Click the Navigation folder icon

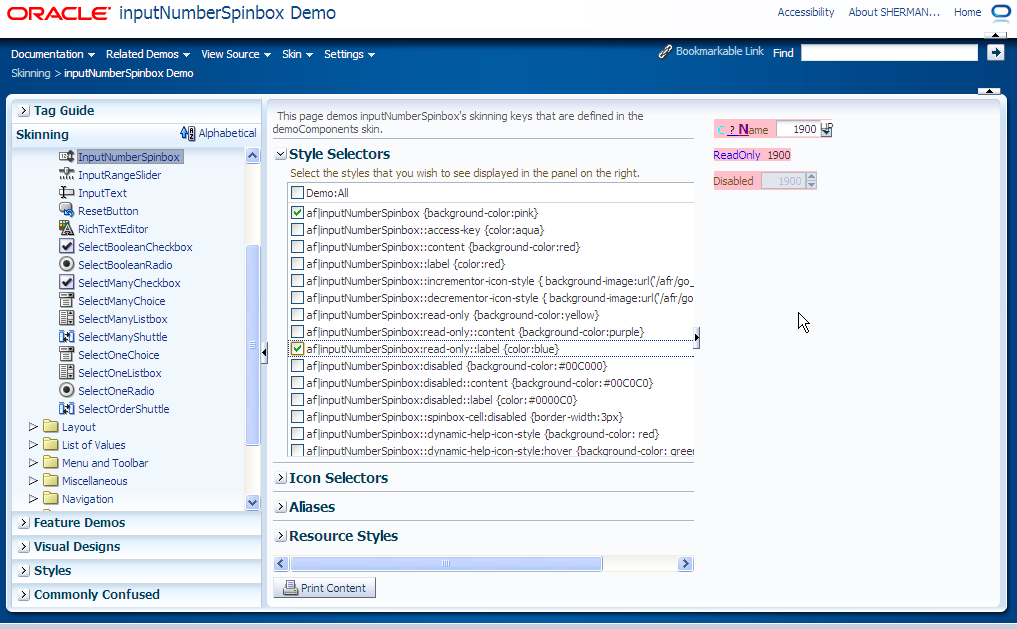[x=51, y=498]
